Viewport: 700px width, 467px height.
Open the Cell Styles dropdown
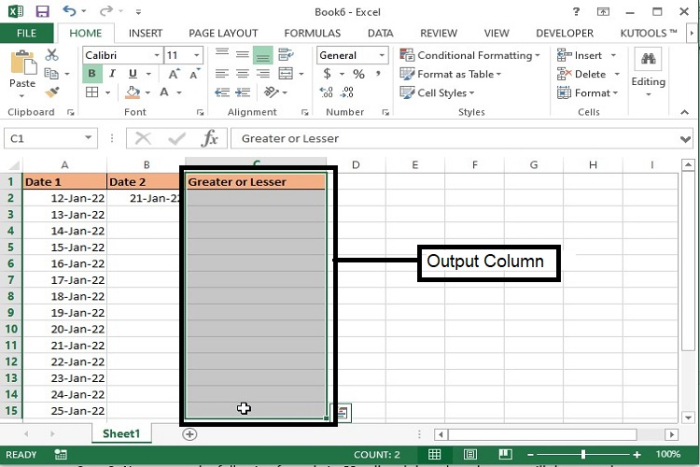point(437,93)
